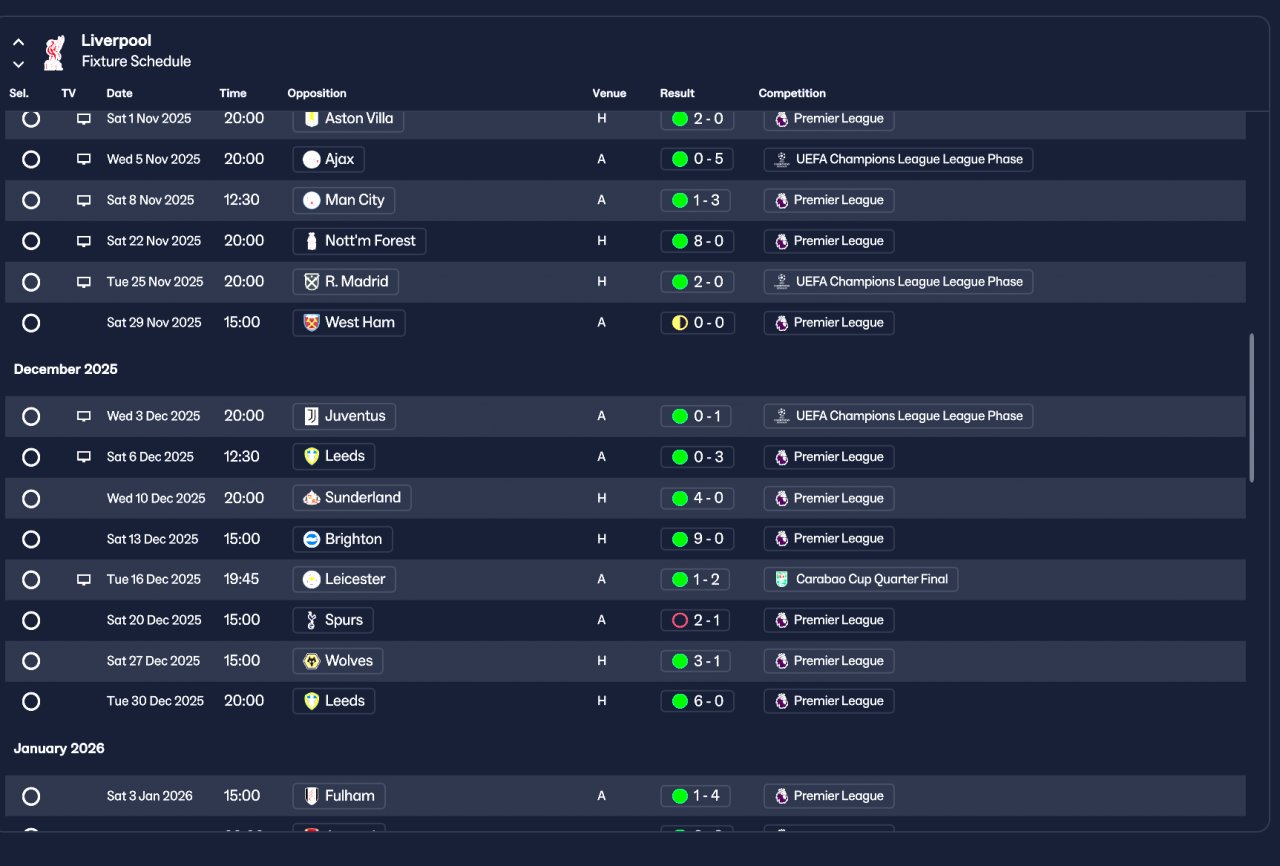The width and height of the screenshot is (1280, 866).
Task: Select the R. Madrid fixture radio button
Action: click(x=31, y=282)
